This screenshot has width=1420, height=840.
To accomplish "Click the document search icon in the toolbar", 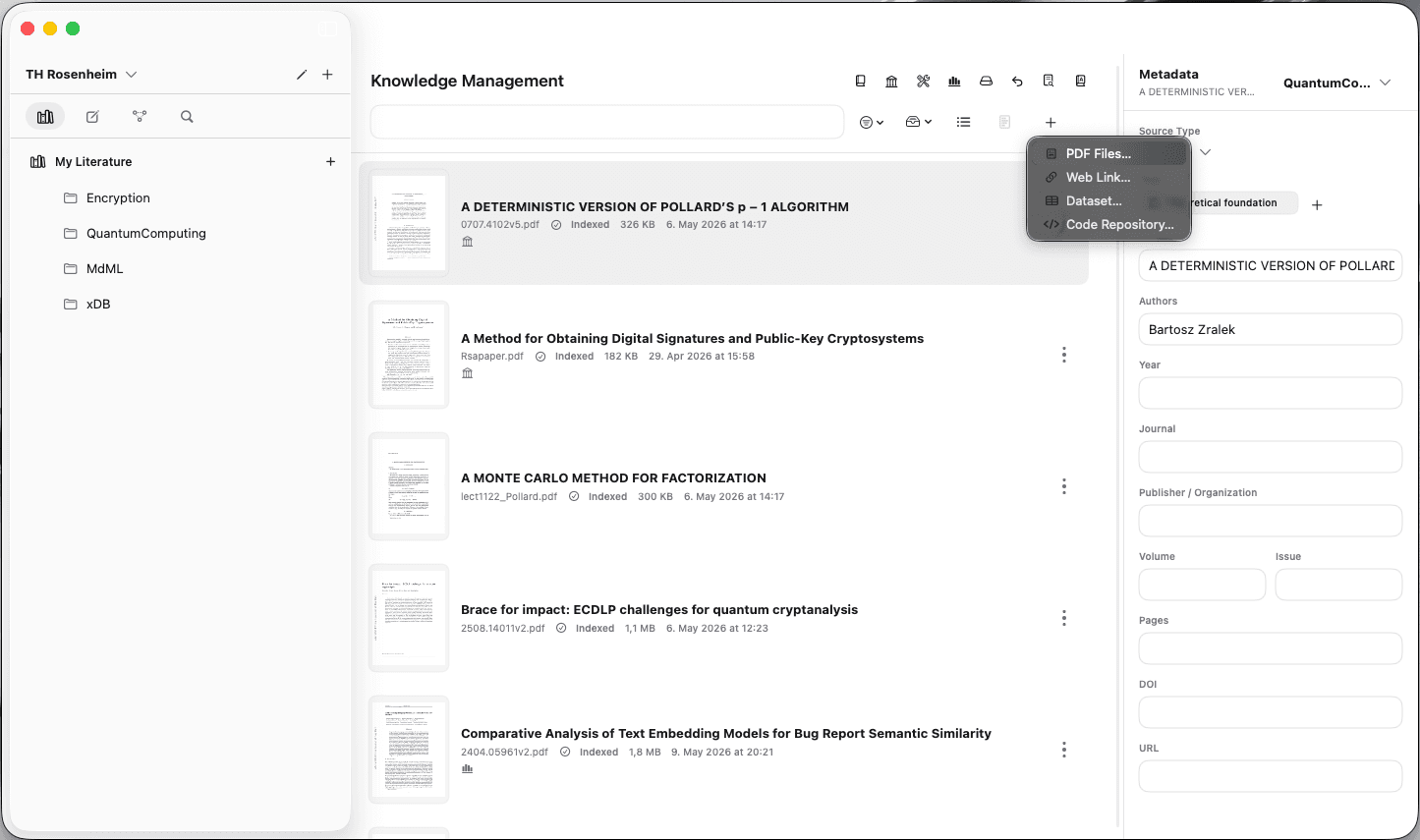I will [x=1049, y=82].
